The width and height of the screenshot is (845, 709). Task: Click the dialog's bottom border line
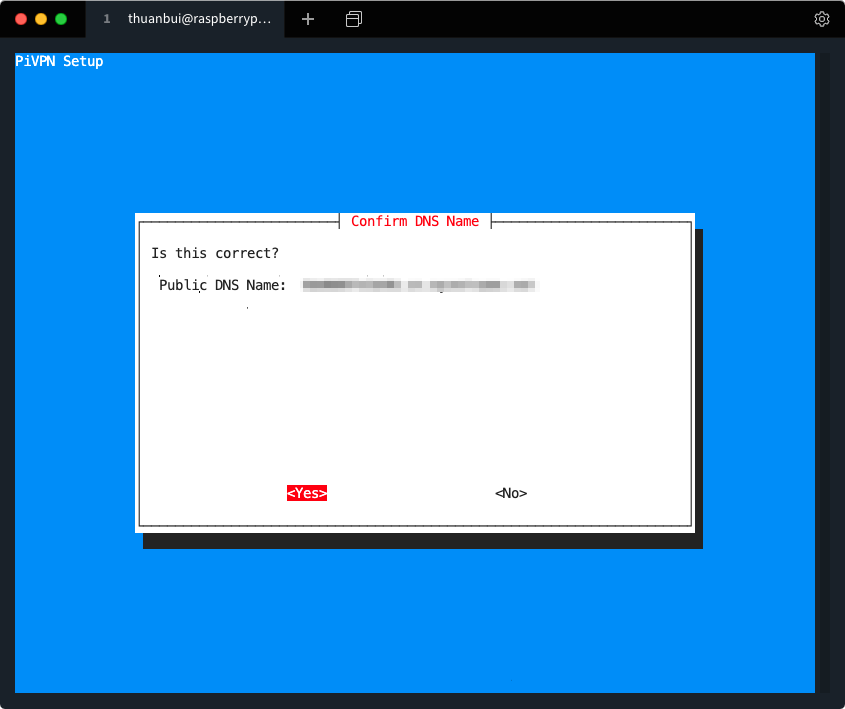tap(415, 524)
